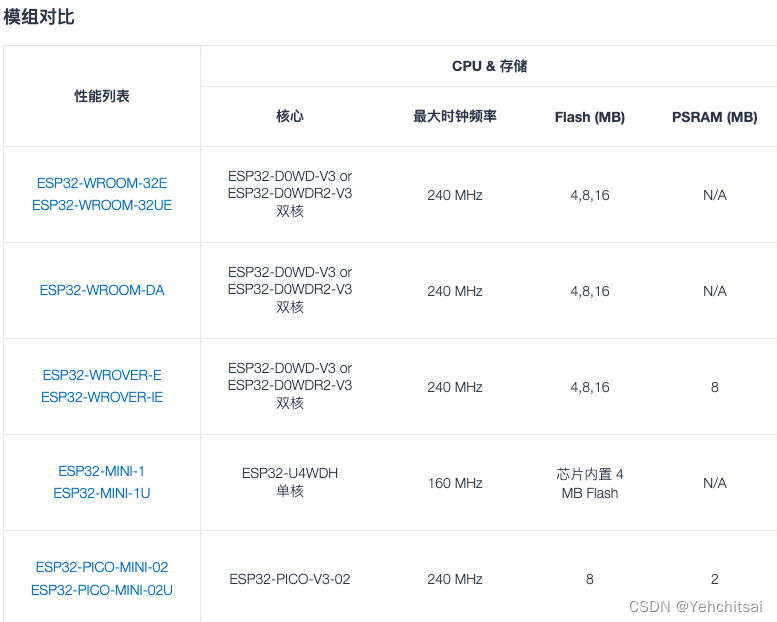
Task: Select PSRAM N/A in ESP32-WROOM-DA row
Action: (x=715, y=291)
